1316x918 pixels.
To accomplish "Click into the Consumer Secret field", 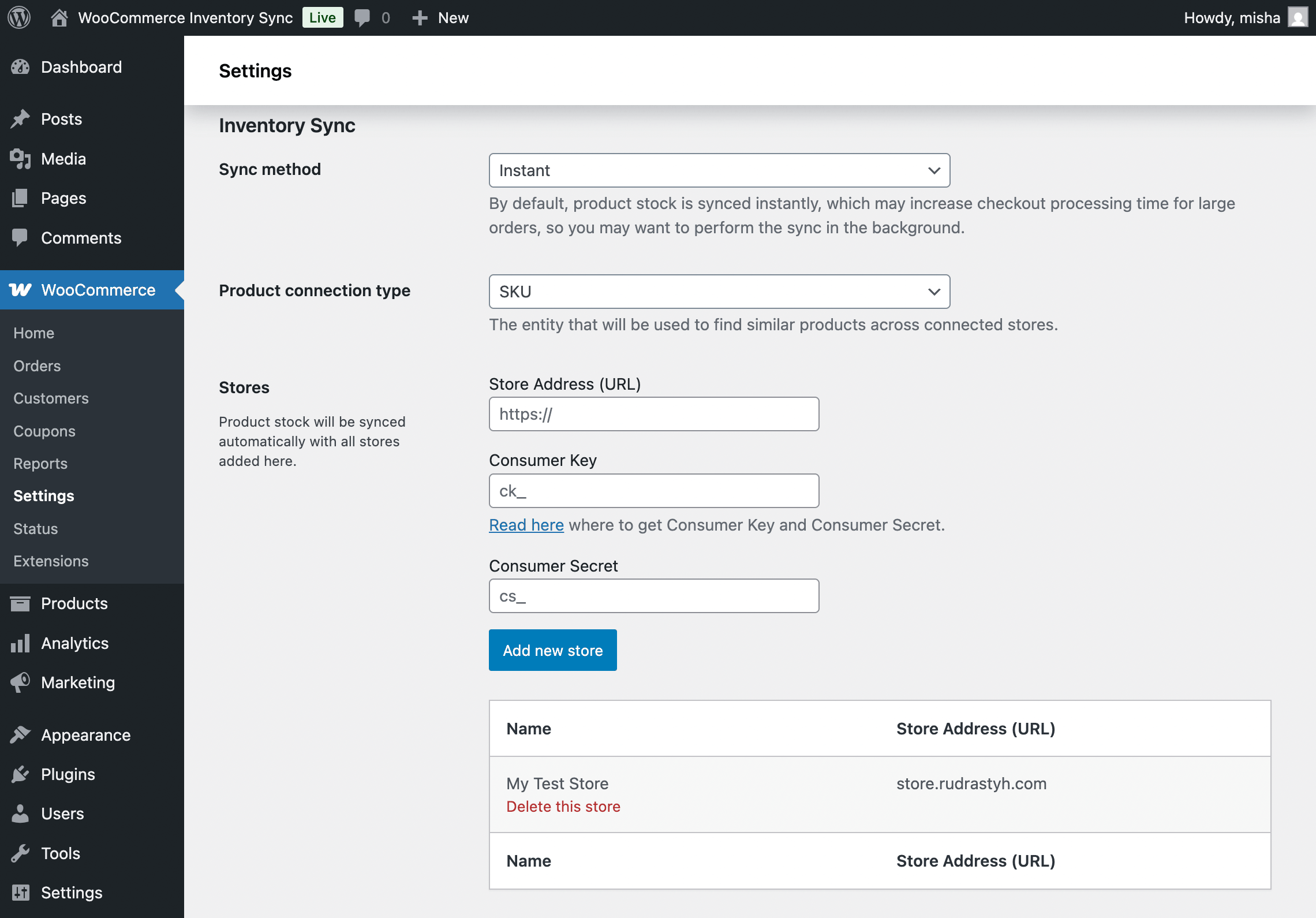I will pyautogui.click(x=653, y=596).
